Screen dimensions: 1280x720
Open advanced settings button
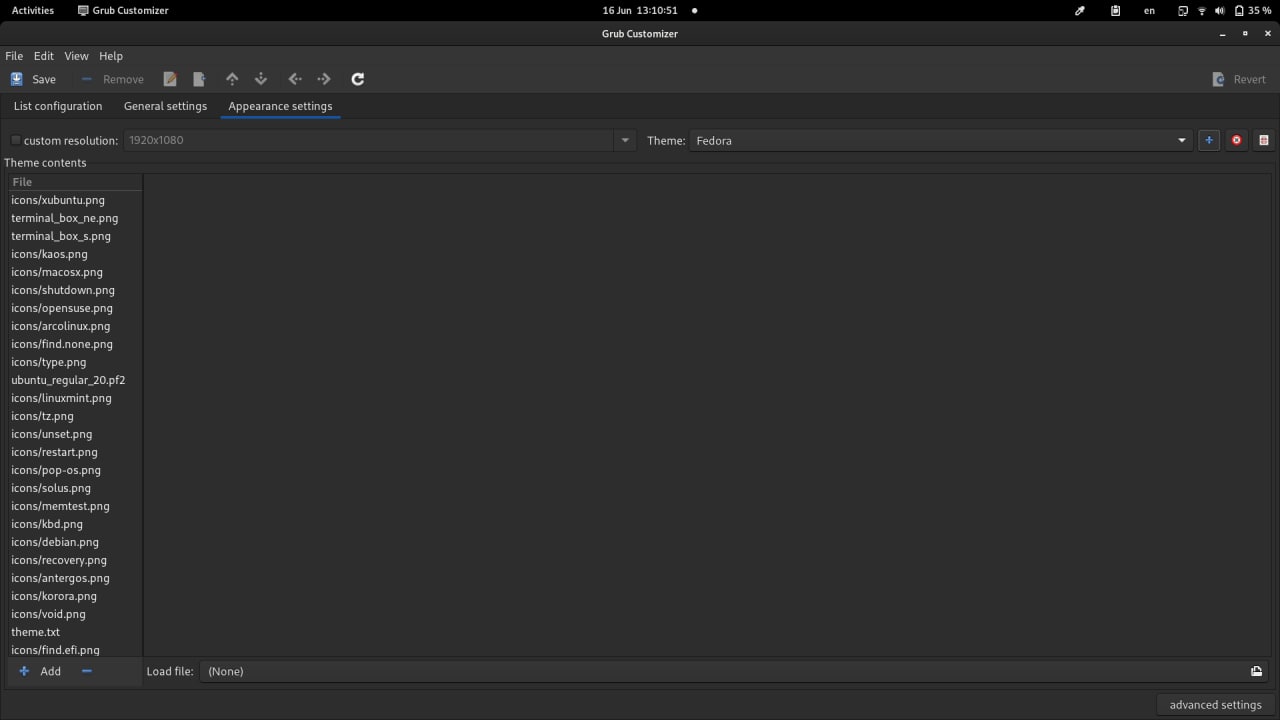[1215, 705]
